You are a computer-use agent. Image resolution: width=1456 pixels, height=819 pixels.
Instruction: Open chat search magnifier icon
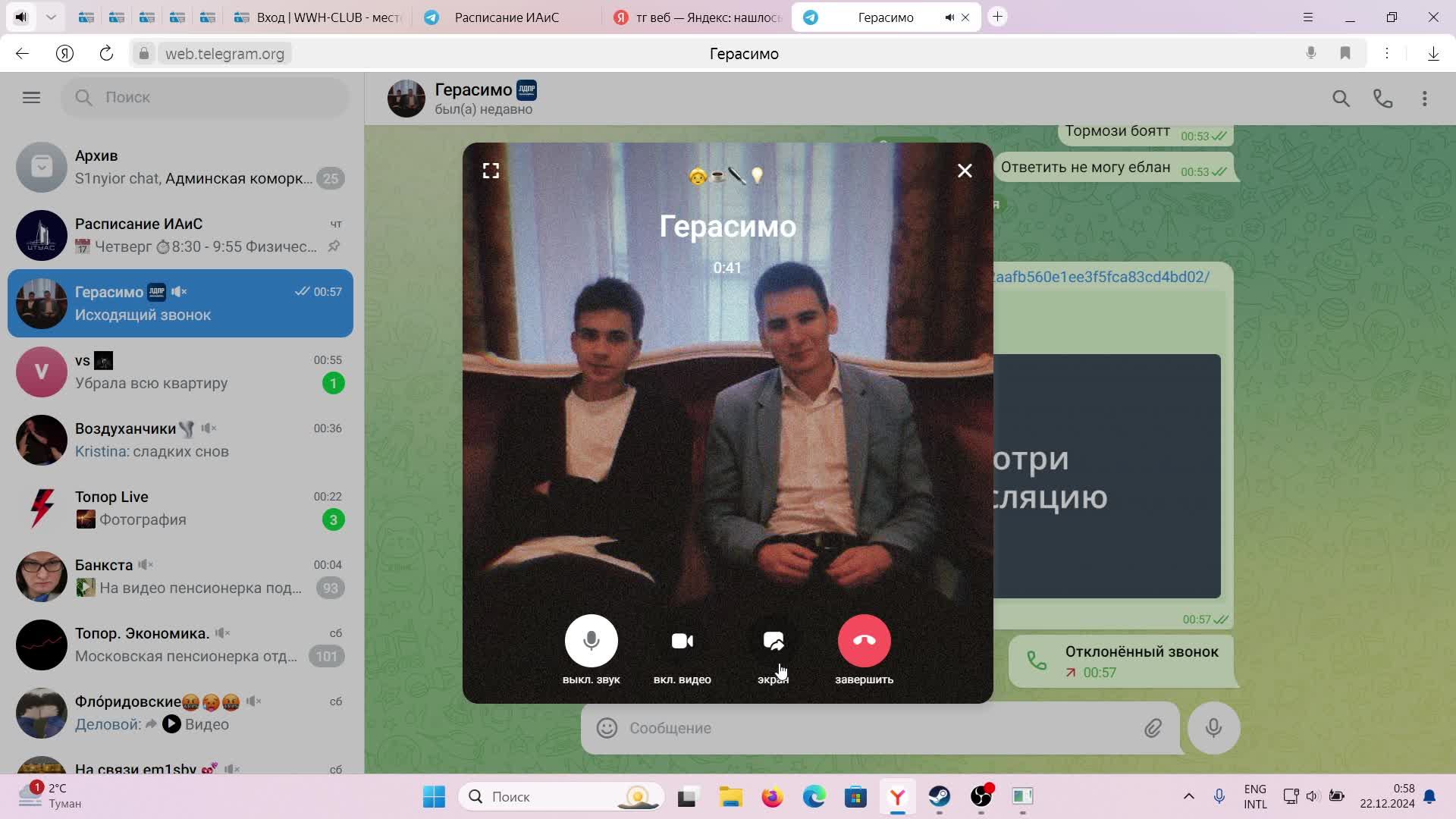(x=1341, y=99)
